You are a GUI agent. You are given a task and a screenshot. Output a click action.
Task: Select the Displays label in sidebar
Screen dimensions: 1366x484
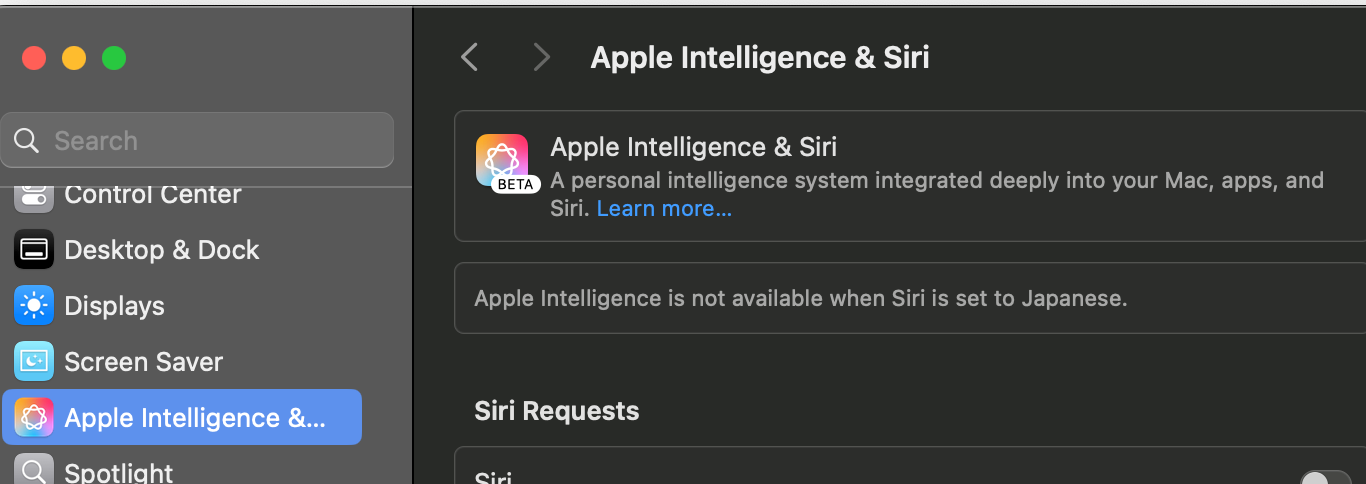point(114,306)
